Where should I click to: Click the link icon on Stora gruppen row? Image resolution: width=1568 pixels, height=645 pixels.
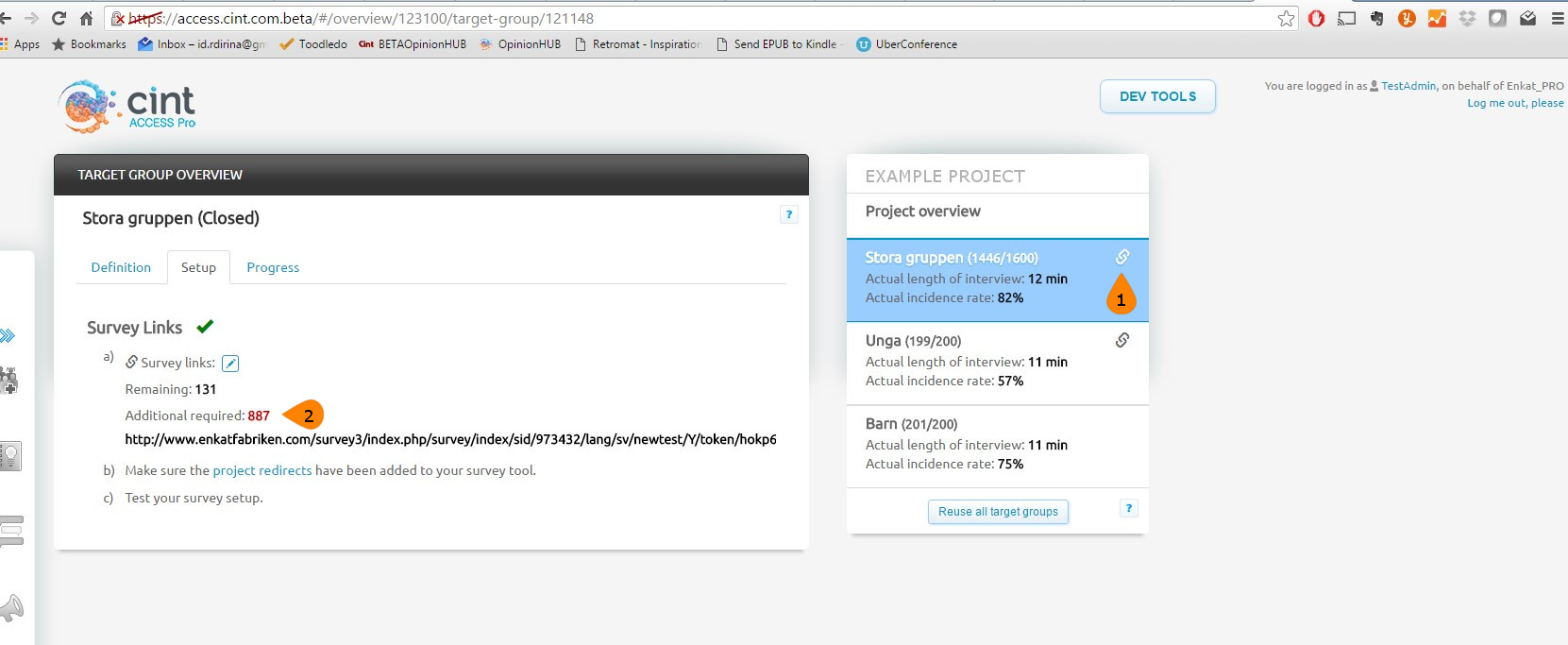click(x=1121, y=257)
